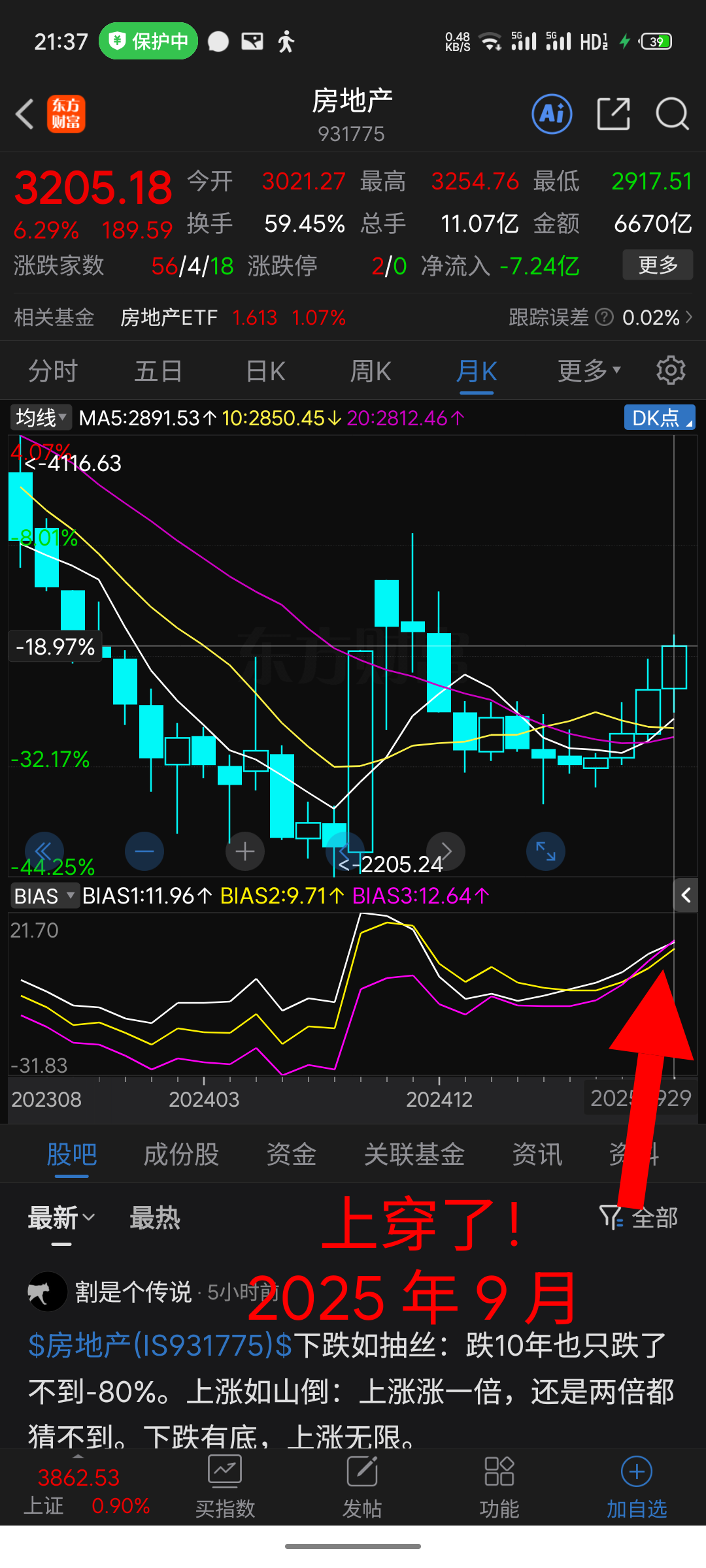Open the BIAS indicator dropdown
Image resolution: width=706 pixels, height=1568 pixels.
(x=44, y=896)
